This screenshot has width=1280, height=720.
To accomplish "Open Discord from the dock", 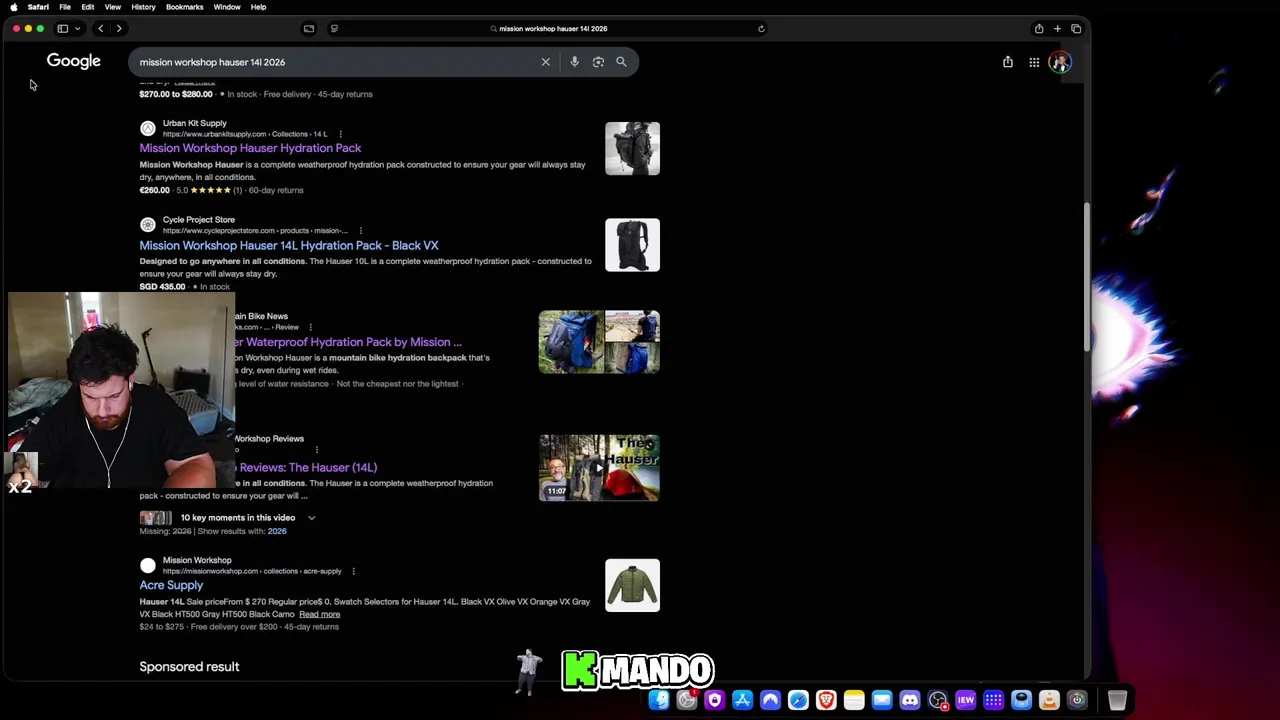I will pyautogui.click(x=910, y=700).
